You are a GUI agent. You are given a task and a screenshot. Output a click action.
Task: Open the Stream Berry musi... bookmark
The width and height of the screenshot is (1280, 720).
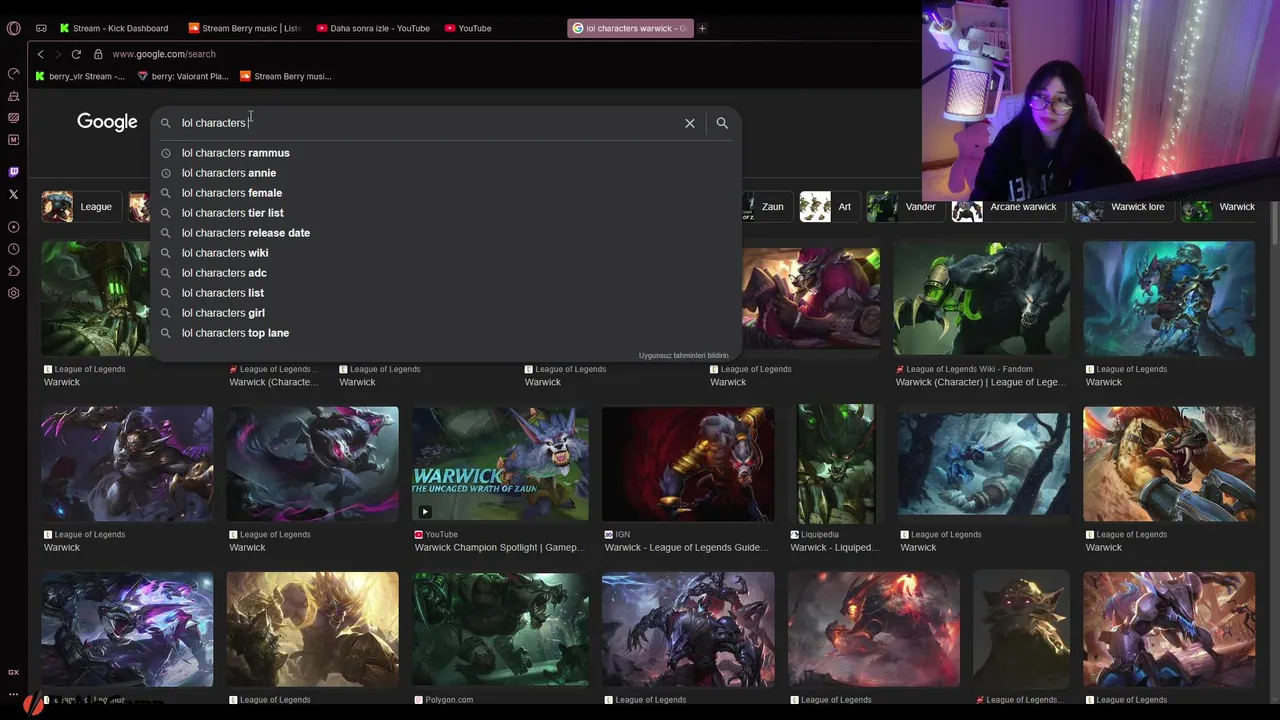(x=285, y=76)
